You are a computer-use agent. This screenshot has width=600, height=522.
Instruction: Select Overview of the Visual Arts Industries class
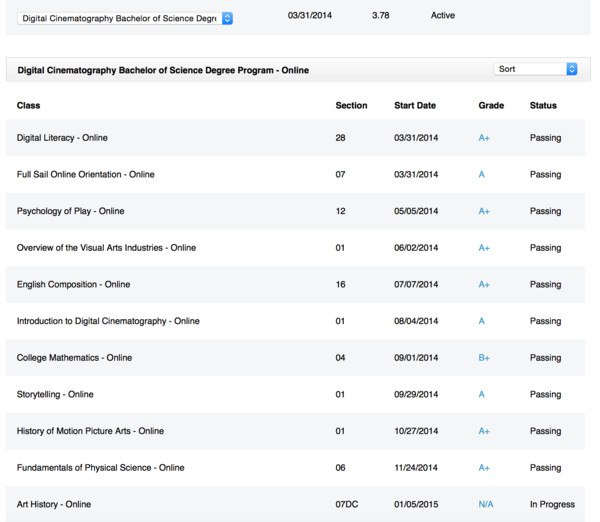[x=106, y=248]
